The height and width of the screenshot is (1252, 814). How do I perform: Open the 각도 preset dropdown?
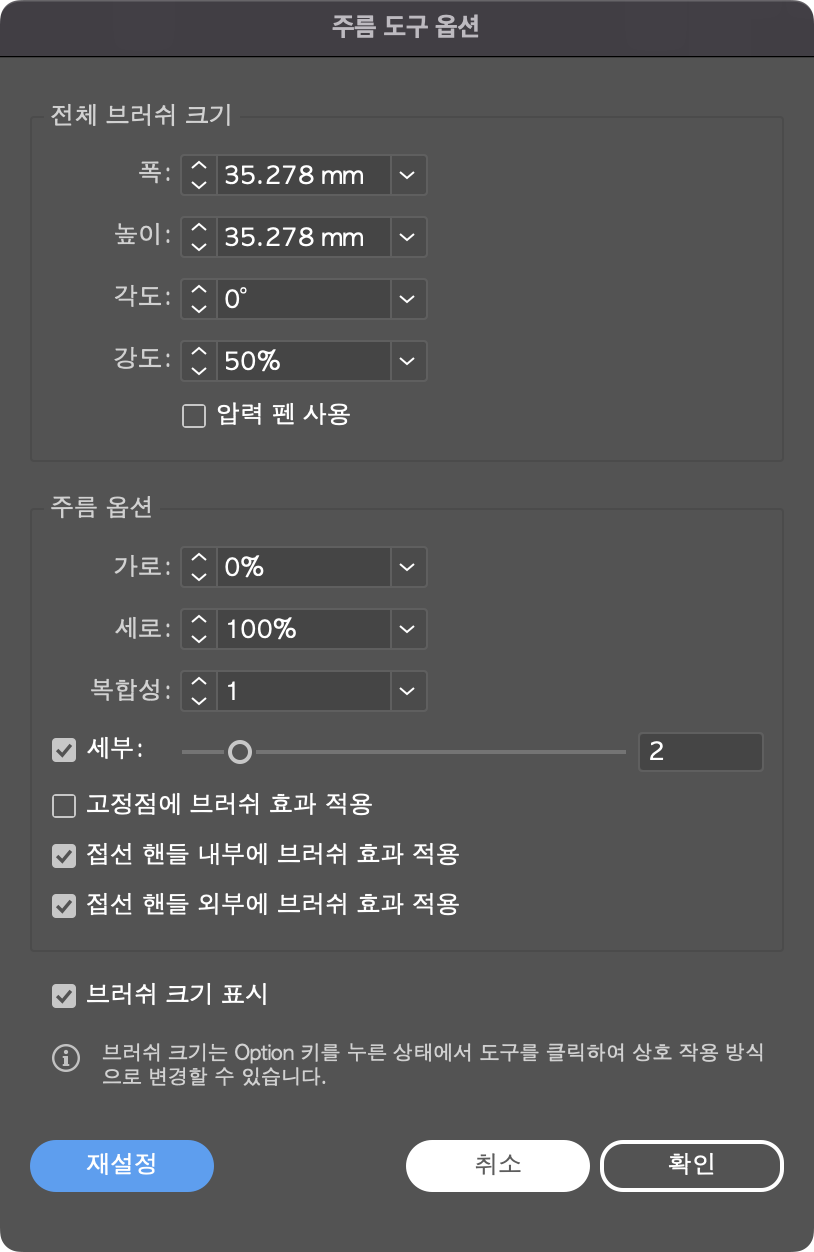(407, 299)
